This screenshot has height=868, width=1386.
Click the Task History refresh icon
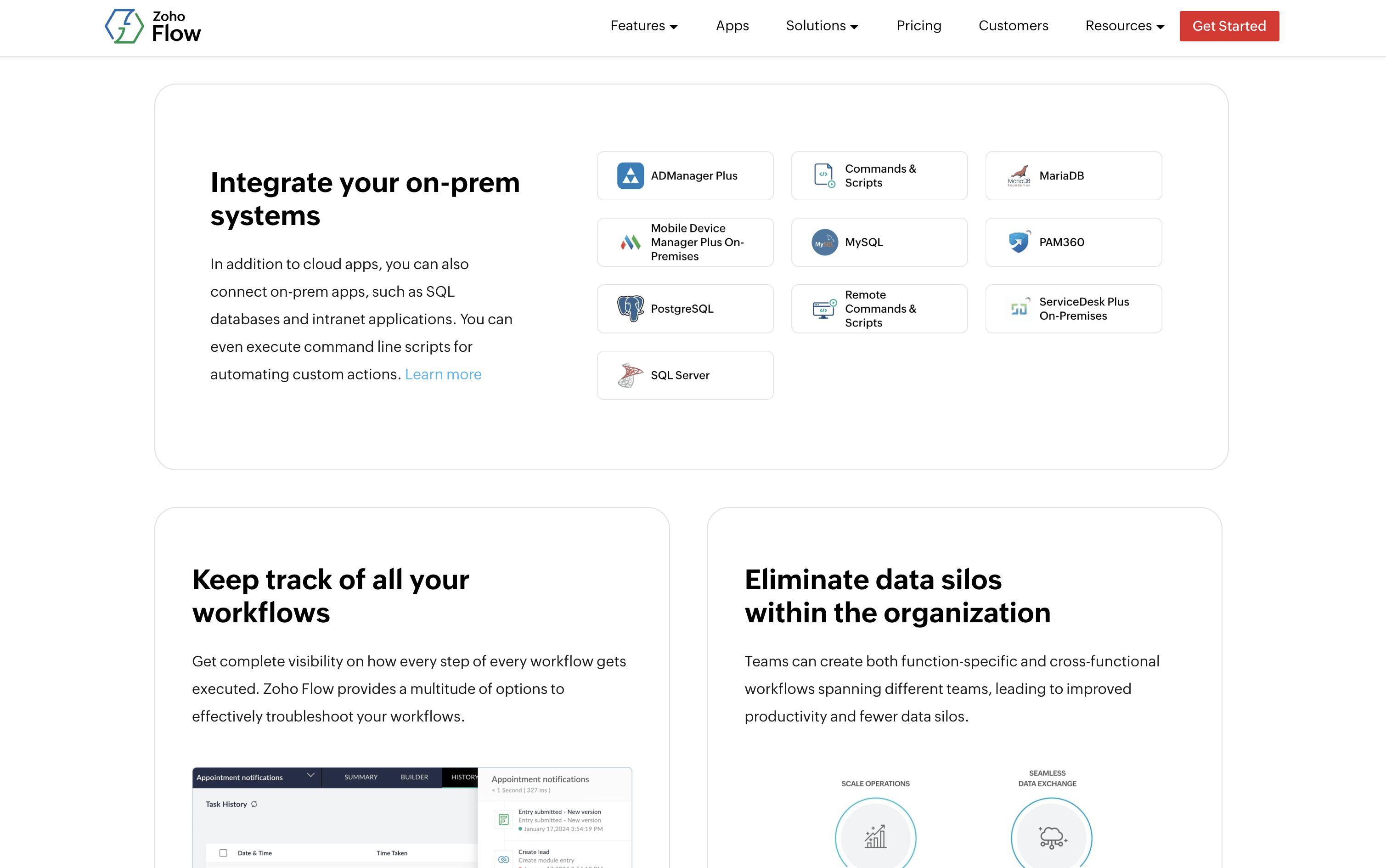[x=254, y=804]
